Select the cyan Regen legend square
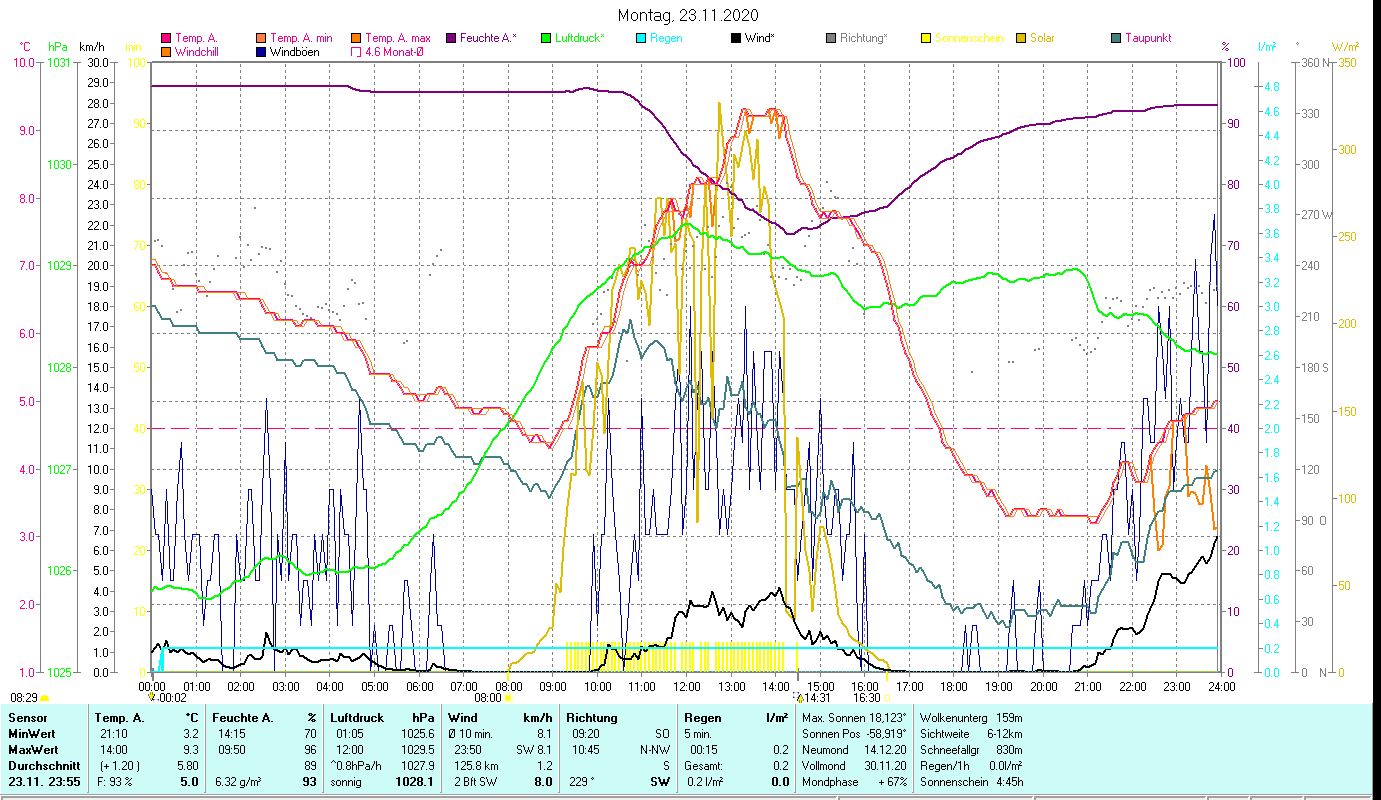 (x=641, y=39)
